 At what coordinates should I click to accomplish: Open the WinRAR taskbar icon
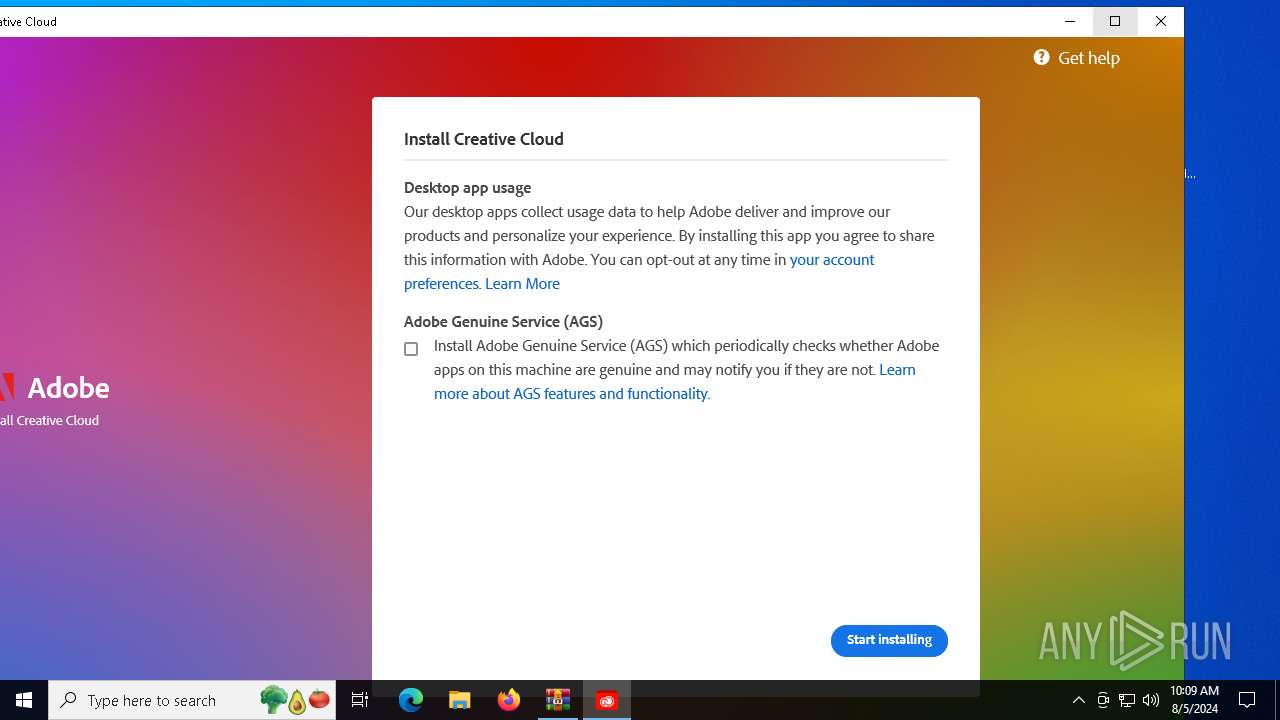(x=558, y=700)
